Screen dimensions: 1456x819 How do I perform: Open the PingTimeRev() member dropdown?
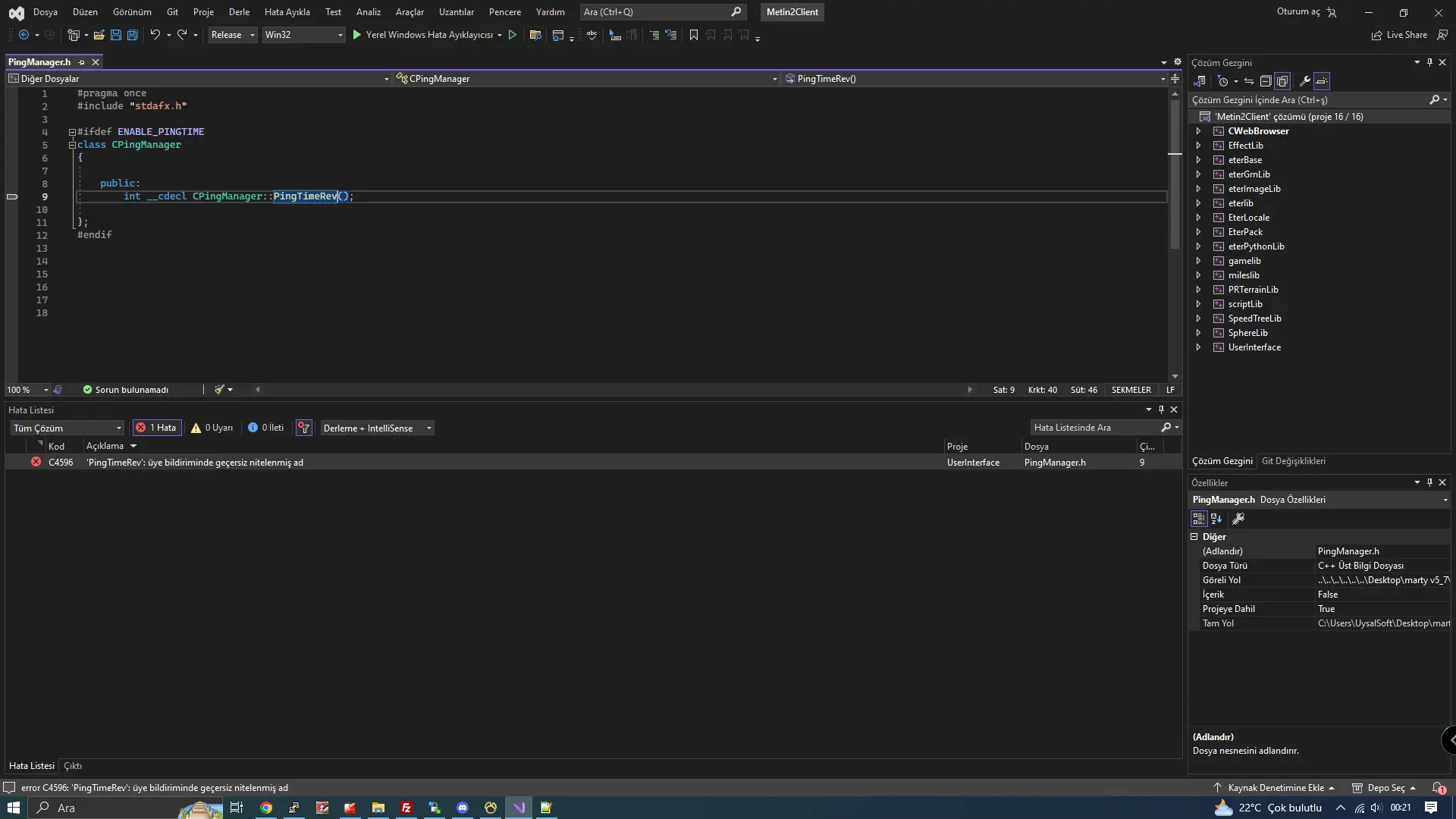point(974,79)
